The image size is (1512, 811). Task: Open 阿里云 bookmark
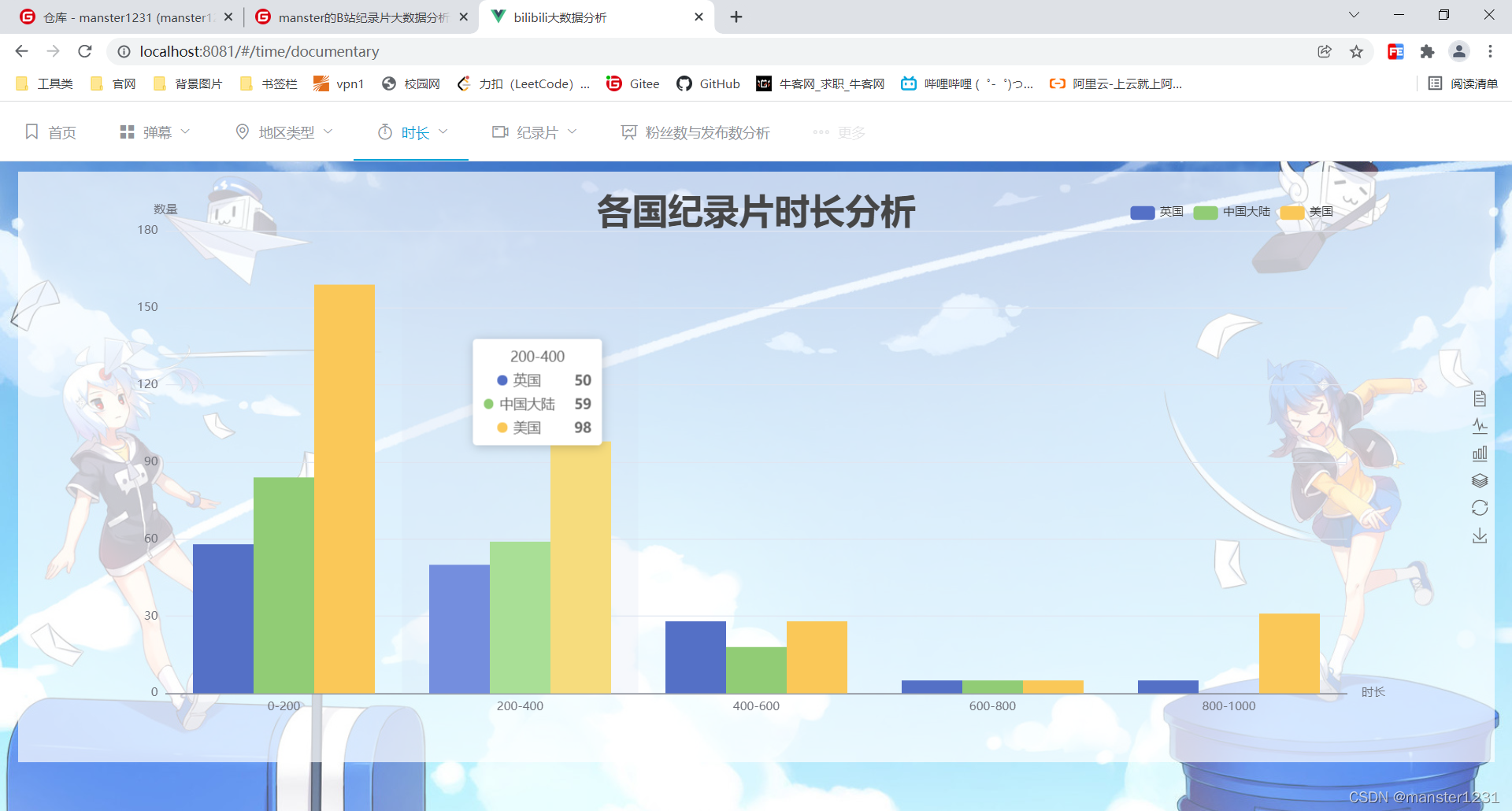pos(1116,83)
